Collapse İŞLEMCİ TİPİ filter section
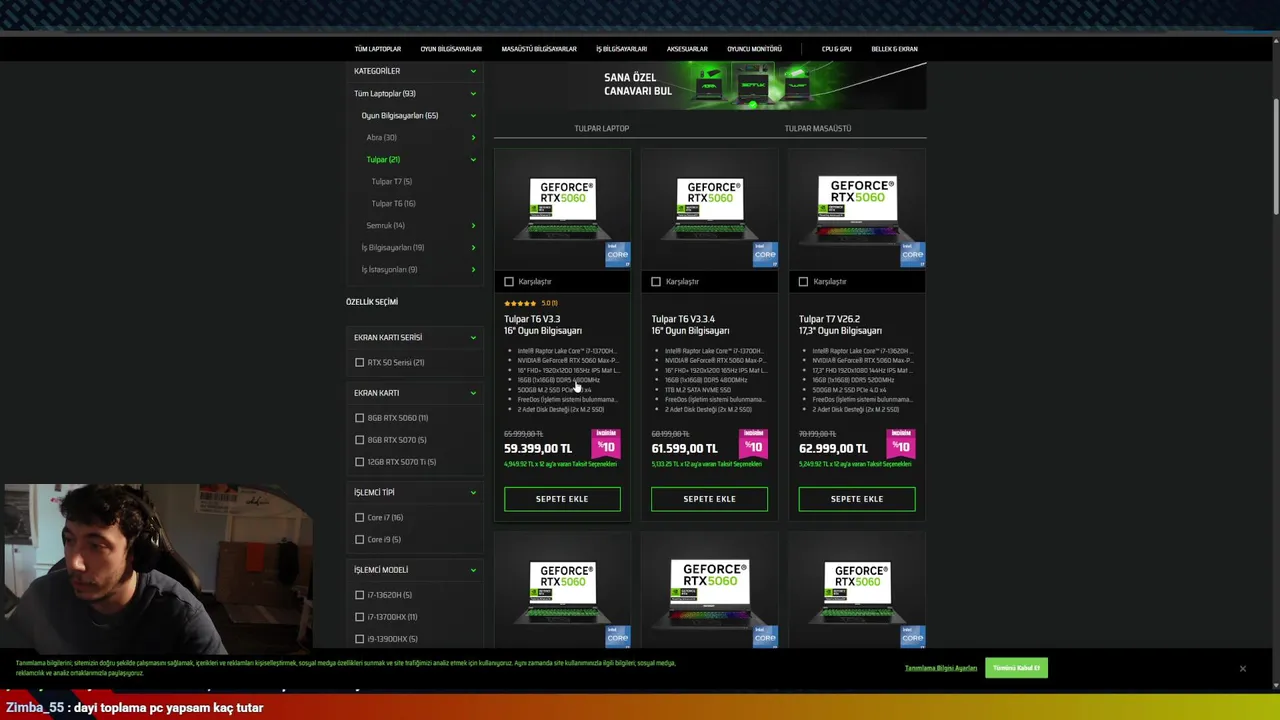This screenshot has width=1280, height=720. point(473,492)
